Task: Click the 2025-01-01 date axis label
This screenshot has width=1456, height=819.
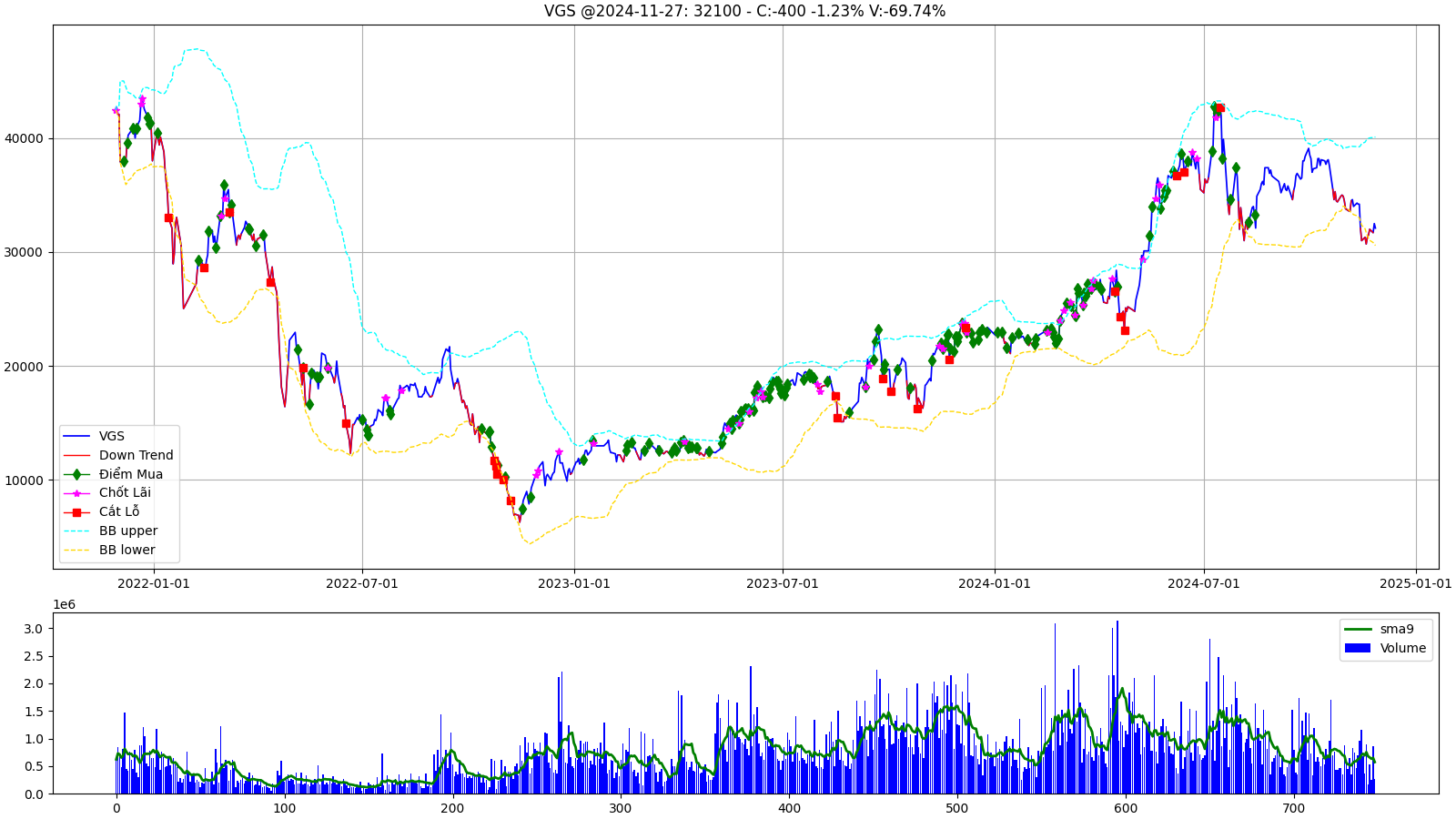Action: pos(1416,583)
